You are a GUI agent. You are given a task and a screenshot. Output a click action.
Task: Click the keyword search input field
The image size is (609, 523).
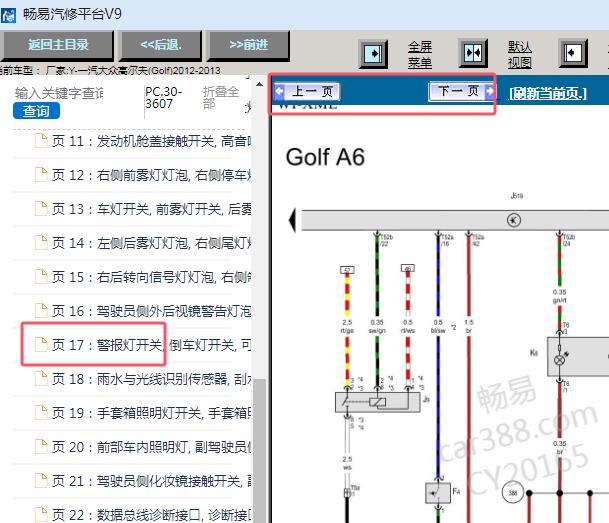pos(58,92)
